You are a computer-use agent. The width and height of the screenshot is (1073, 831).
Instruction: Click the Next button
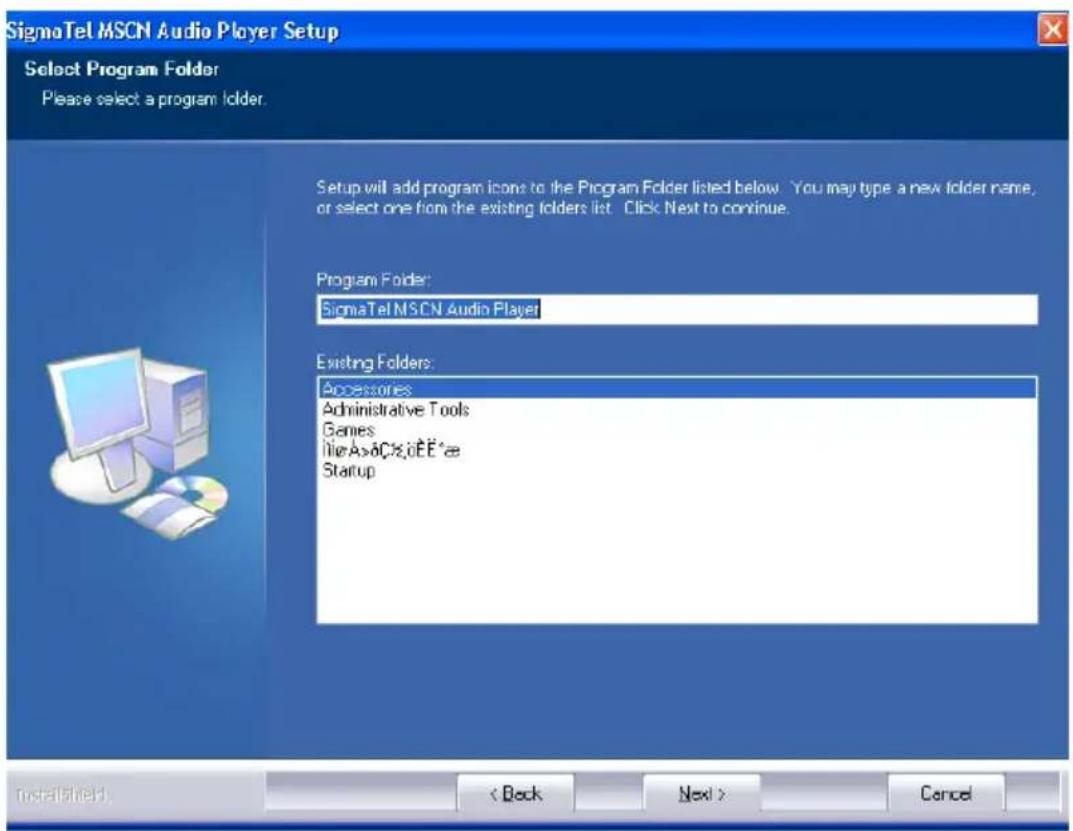click(701, 793)
